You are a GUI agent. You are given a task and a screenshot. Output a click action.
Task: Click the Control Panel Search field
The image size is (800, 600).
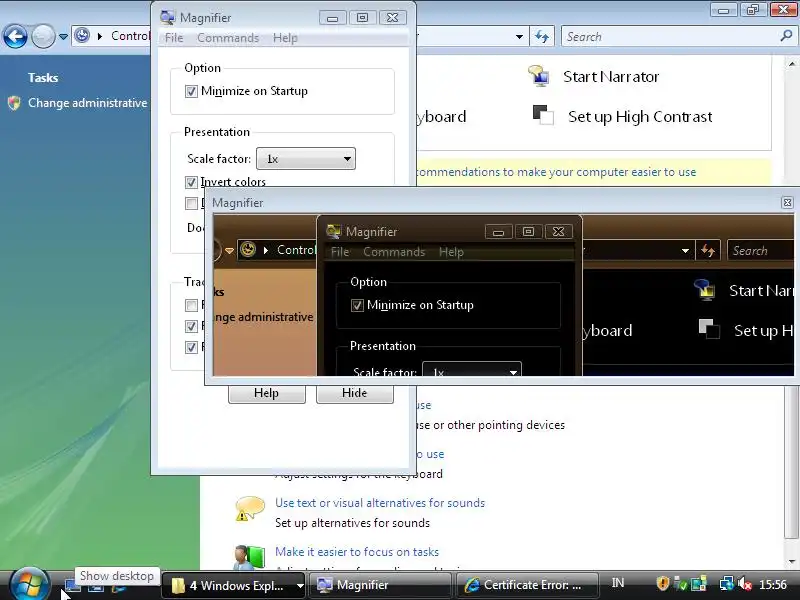[x=671, y=36]
